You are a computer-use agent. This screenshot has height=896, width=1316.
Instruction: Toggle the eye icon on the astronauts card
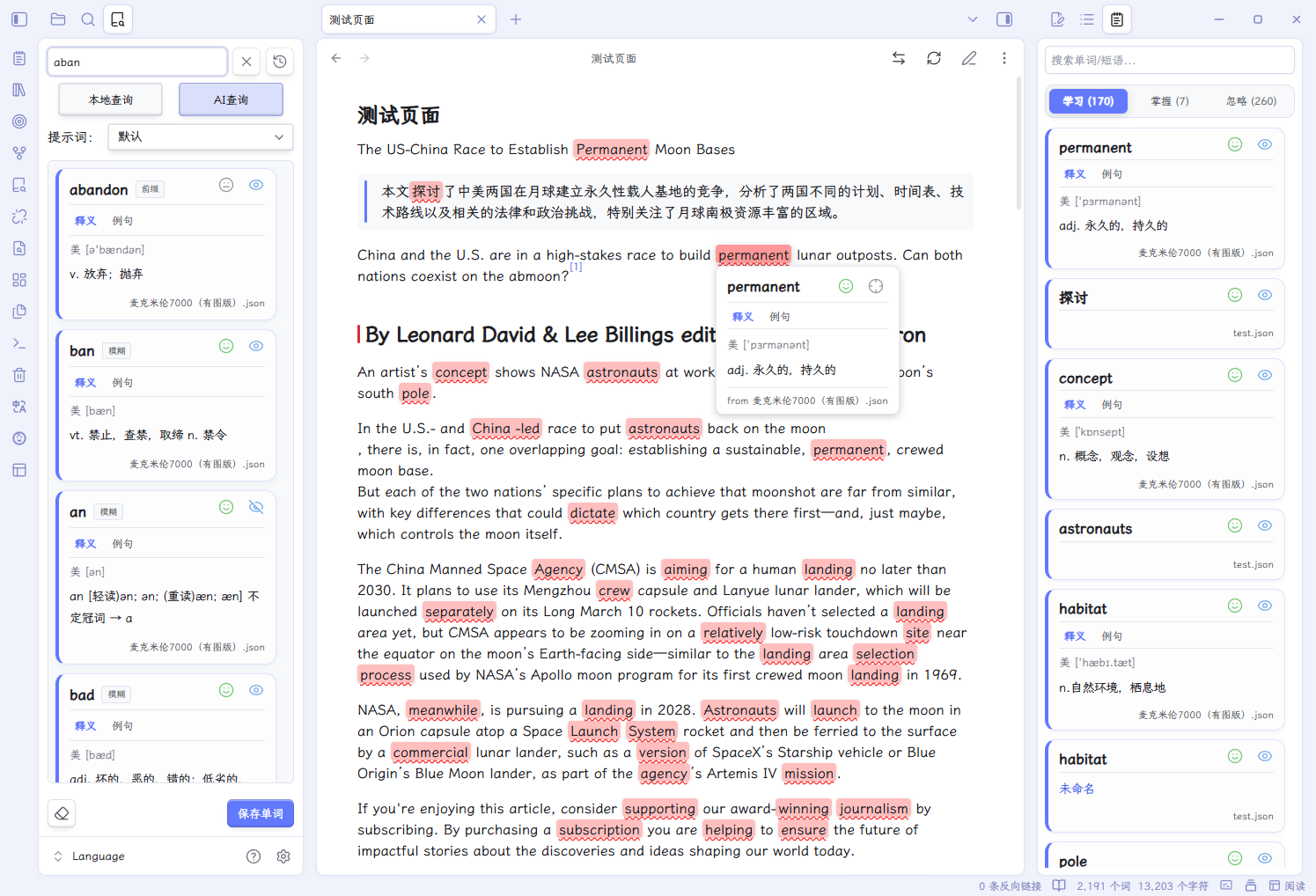tap(1265, 525)
